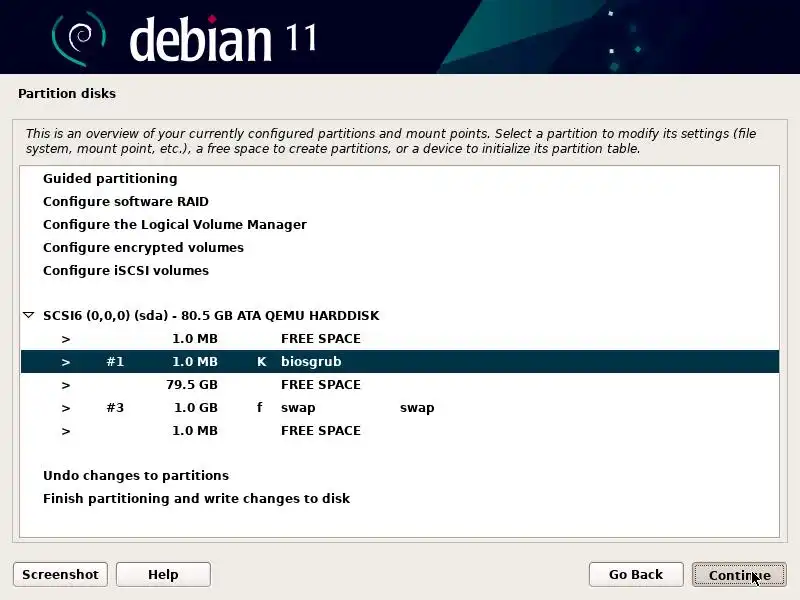Select Configure encrypted volumes

point(399,247)
